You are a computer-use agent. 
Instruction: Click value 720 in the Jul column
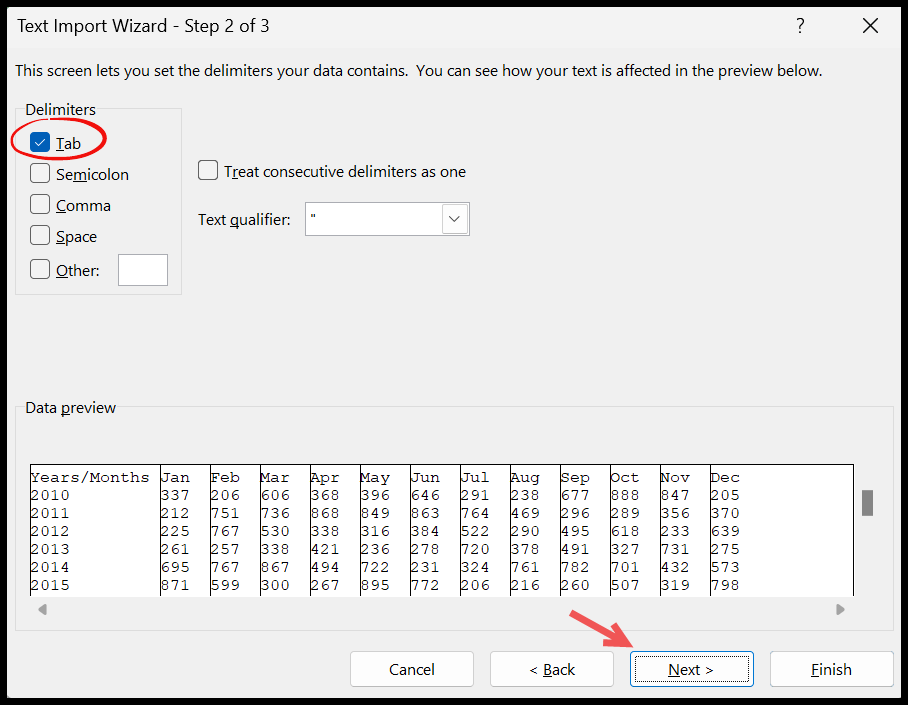475,549
